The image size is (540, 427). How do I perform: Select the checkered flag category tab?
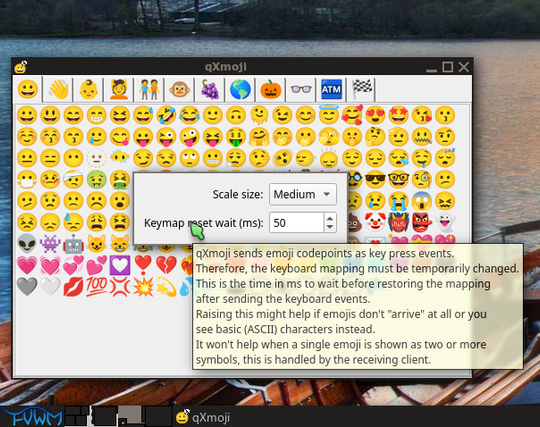362,90
